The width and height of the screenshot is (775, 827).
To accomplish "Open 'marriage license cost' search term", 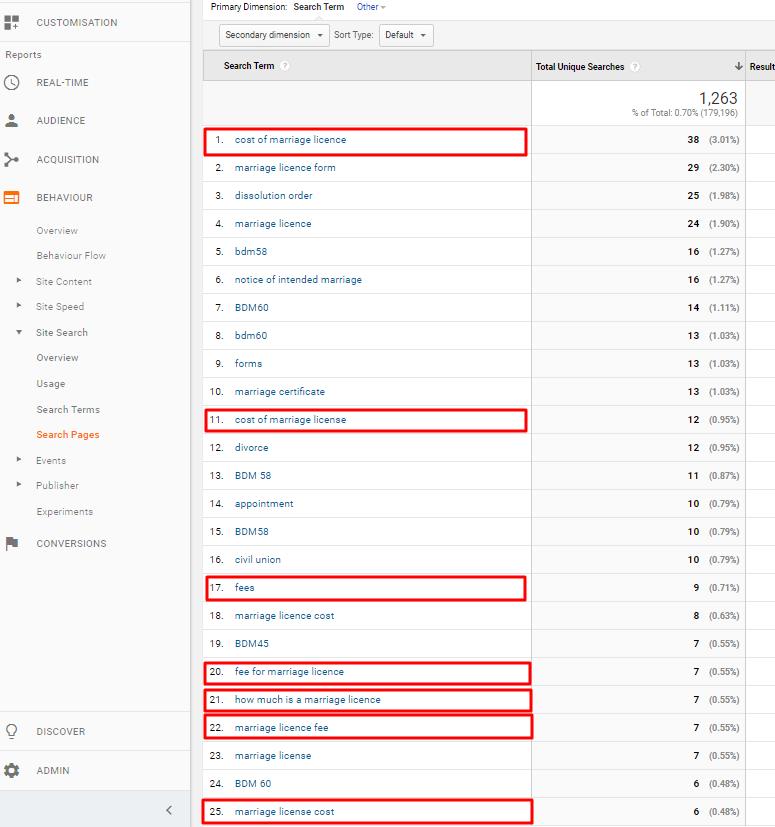I will 284,812.
